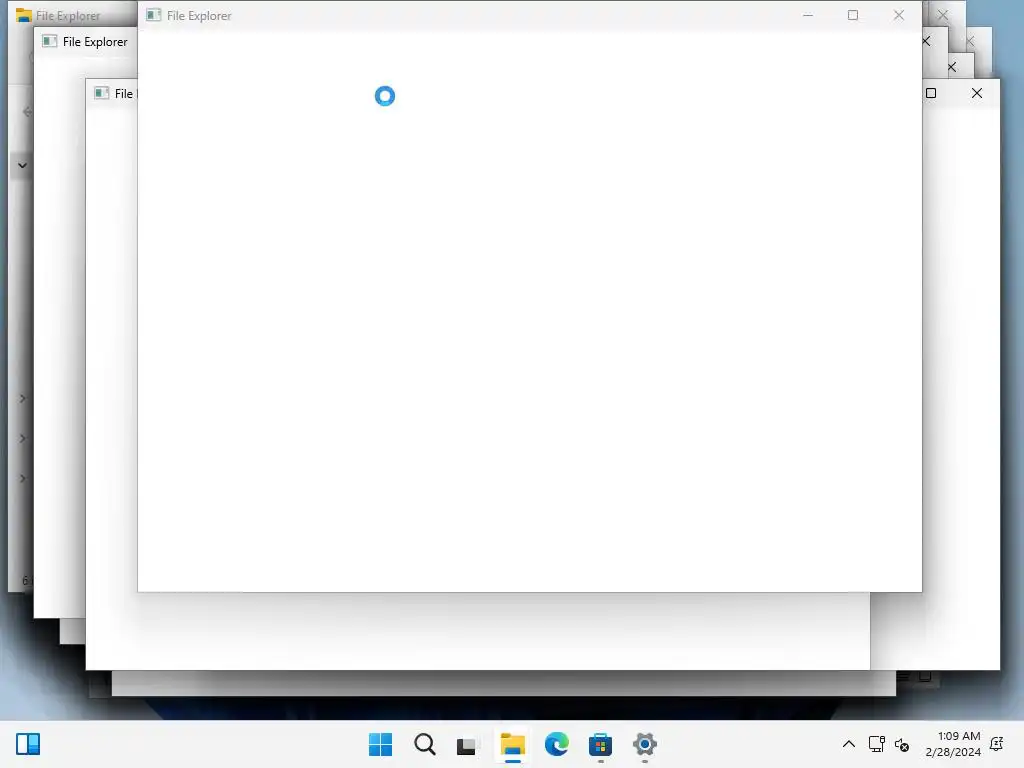Open the network status tray icon
Image resolution: width=1024 pixels, height=768 pixels.
click(876, 744)
